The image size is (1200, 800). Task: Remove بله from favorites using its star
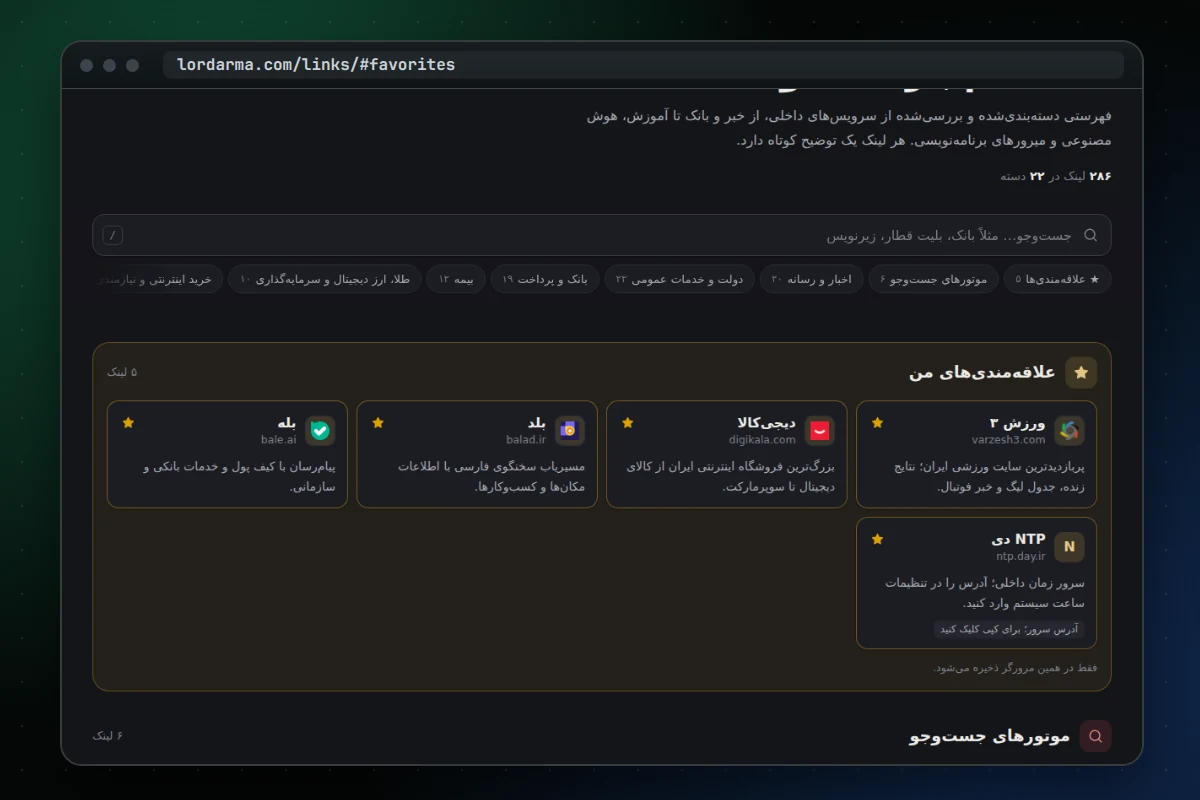(128, 423)
